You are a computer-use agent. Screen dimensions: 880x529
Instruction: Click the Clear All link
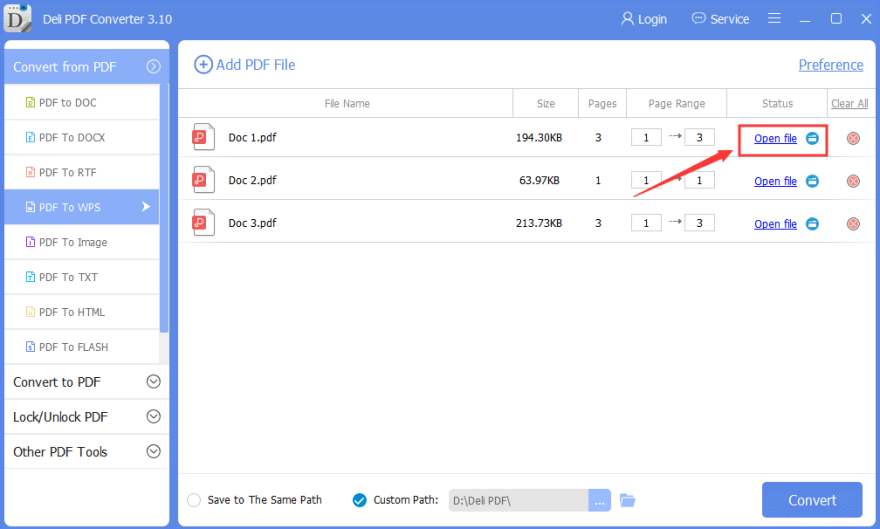[x=849, y=103]
